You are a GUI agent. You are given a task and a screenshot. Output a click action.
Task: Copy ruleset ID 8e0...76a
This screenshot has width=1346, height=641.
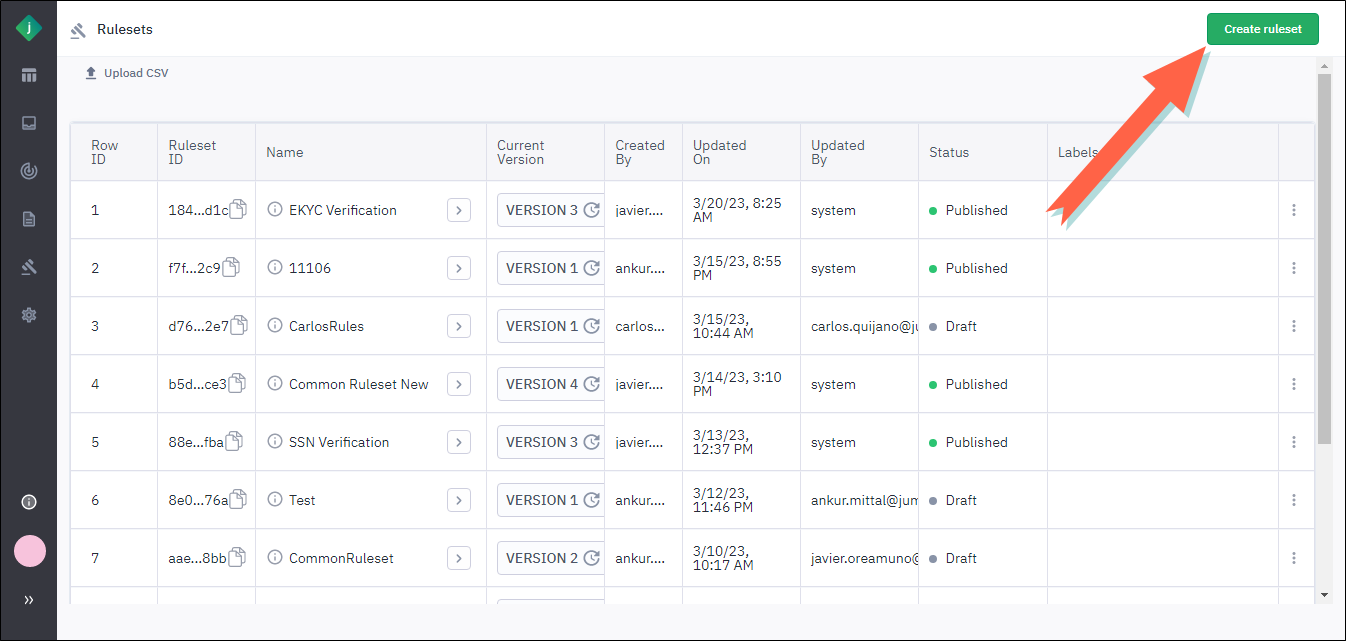237,499
